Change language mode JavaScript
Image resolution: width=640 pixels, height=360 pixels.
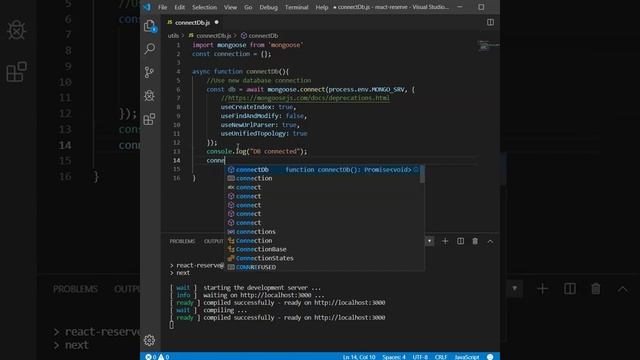pyautogui.click(x=467, y=357)
